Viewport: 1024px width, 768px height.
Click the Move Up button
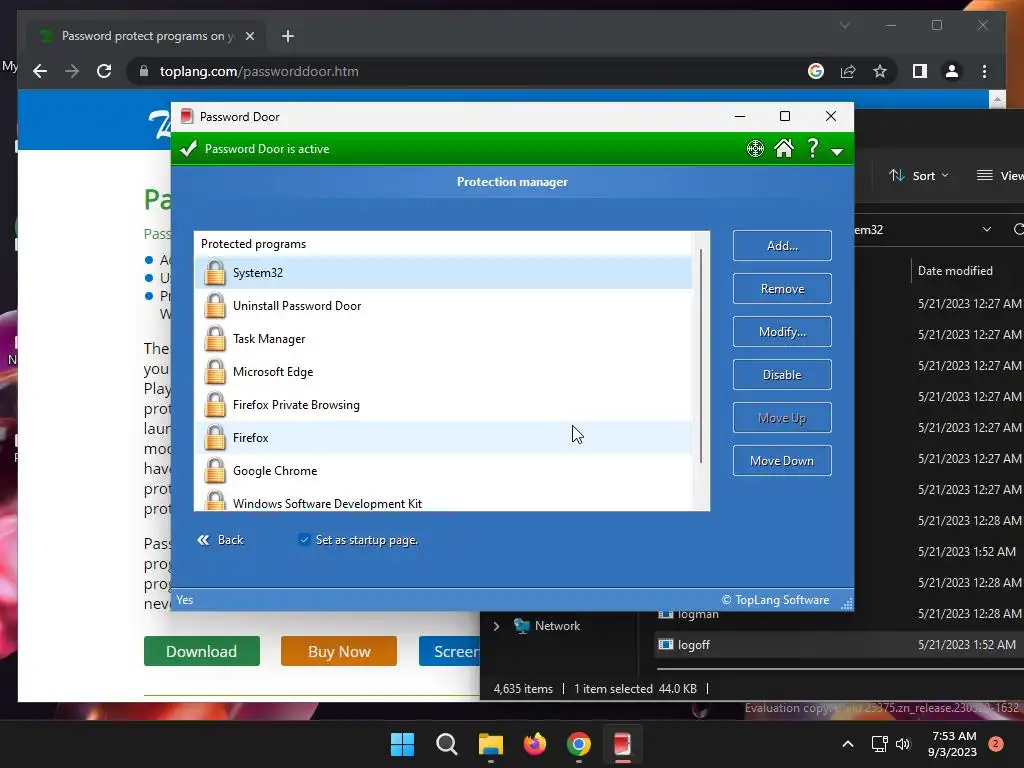782,418
